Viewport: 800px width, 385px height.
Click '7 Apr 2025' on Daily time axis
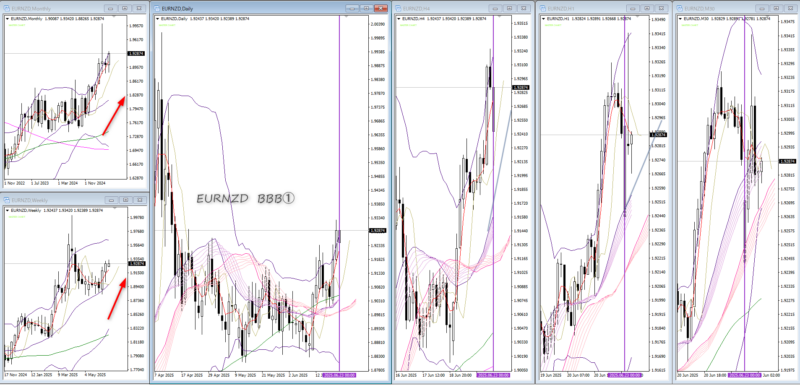165,375
